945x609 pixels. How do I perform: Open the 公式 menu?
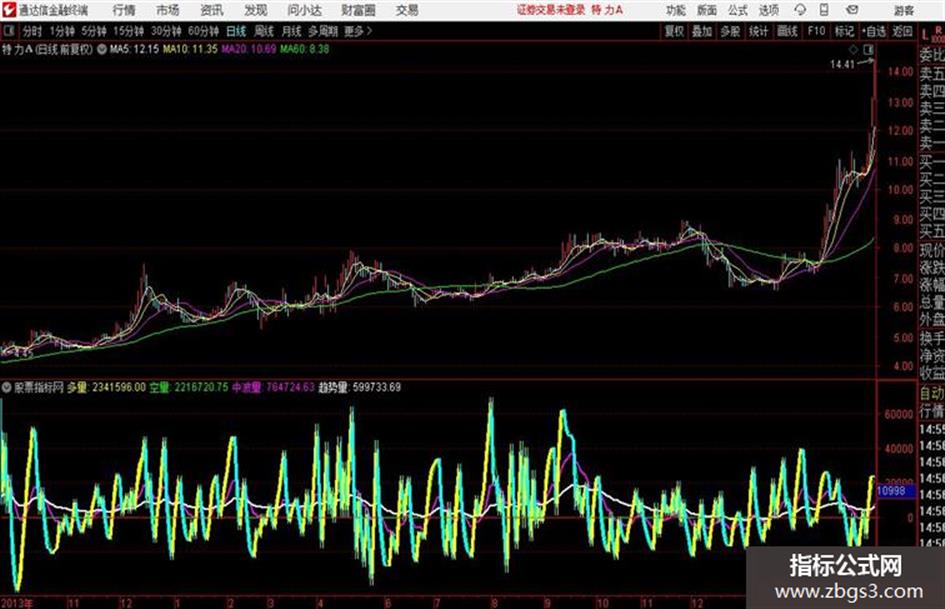coord(737,10)
